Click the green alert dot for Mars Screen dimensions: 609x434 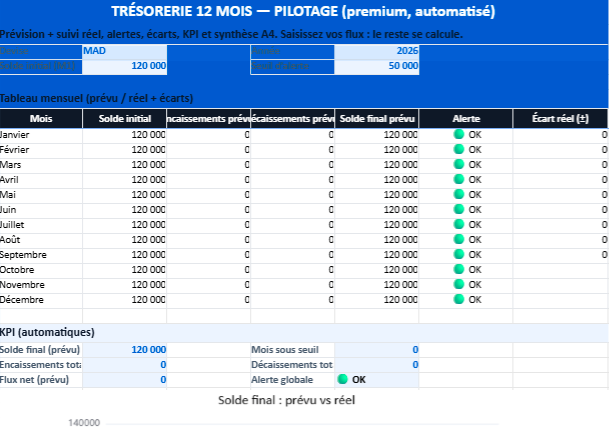459,164
